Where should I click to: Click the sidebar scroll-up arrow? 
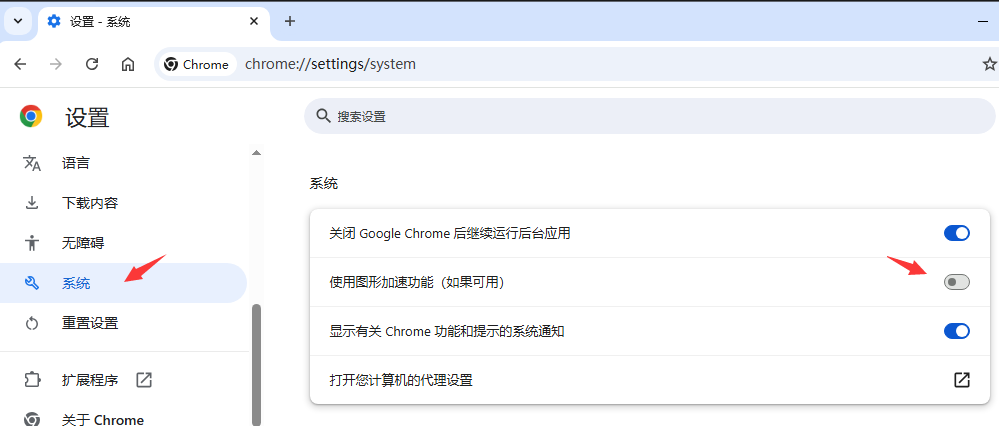256,153
